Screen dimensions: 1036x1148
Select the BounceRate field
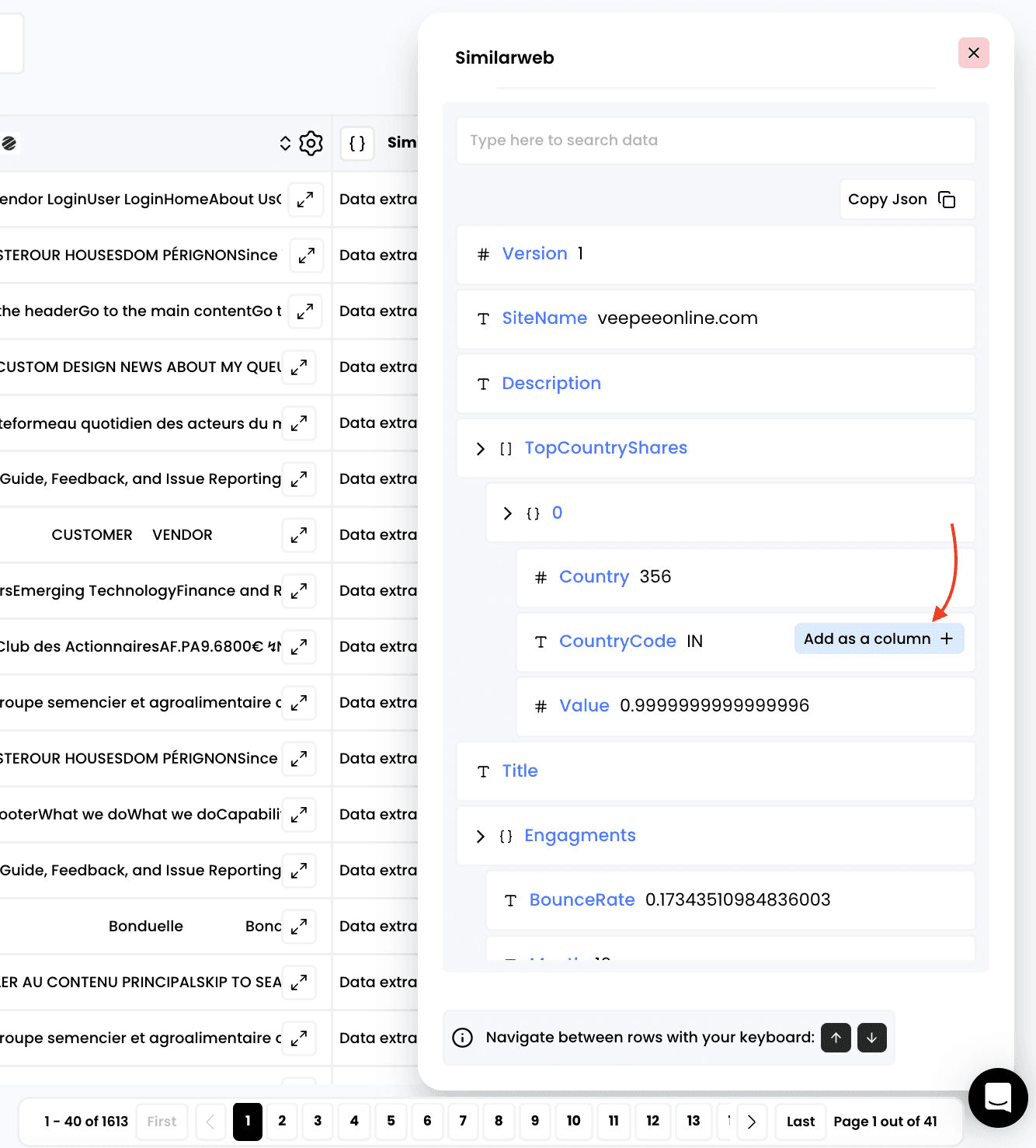730,899
